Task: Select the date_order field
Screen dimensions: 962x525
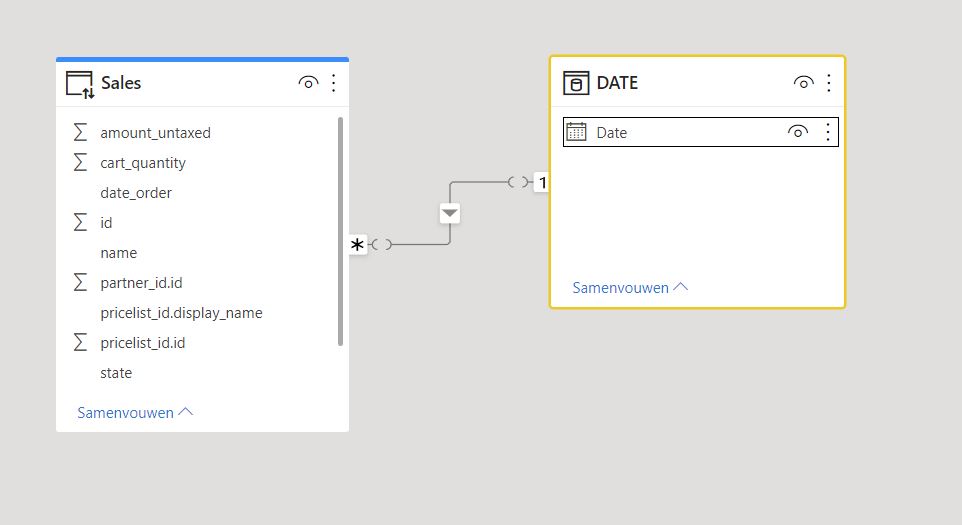Action: pos(136,193)
